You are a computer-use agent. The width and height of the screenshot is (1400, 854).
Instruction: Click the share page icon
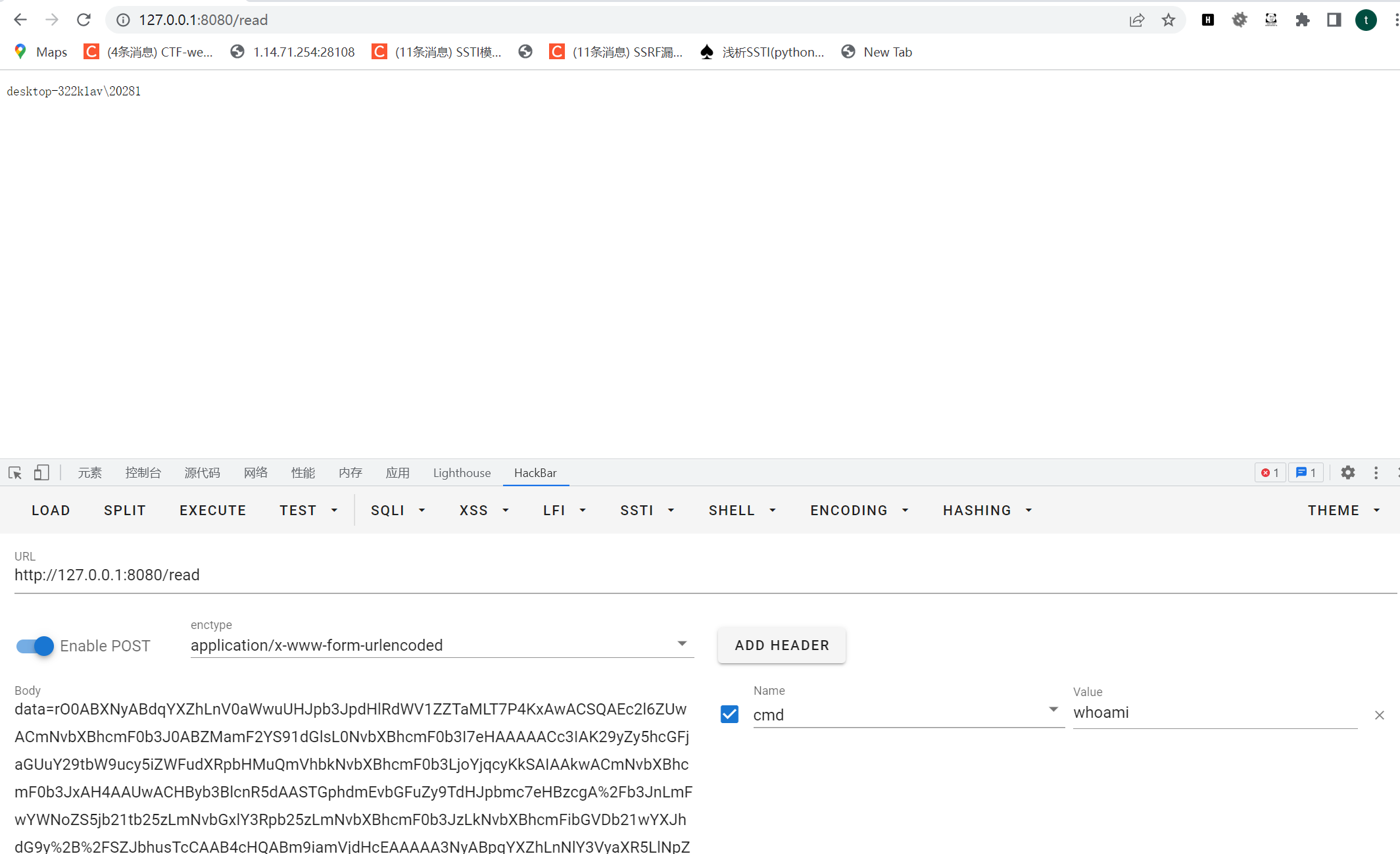point(1136,20)
